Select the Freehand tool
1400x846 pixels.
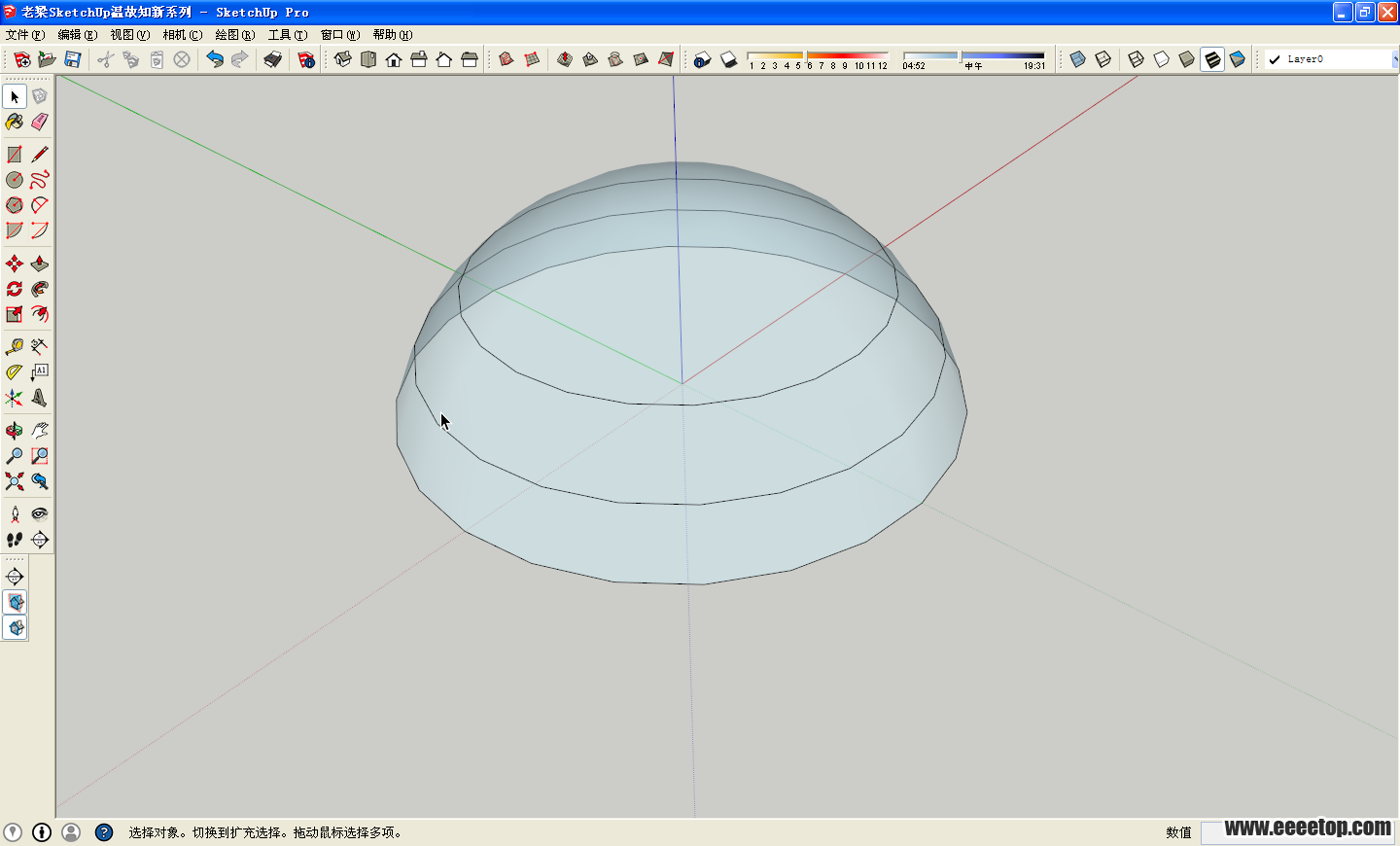pyautogui.click(x=40, y=180)
